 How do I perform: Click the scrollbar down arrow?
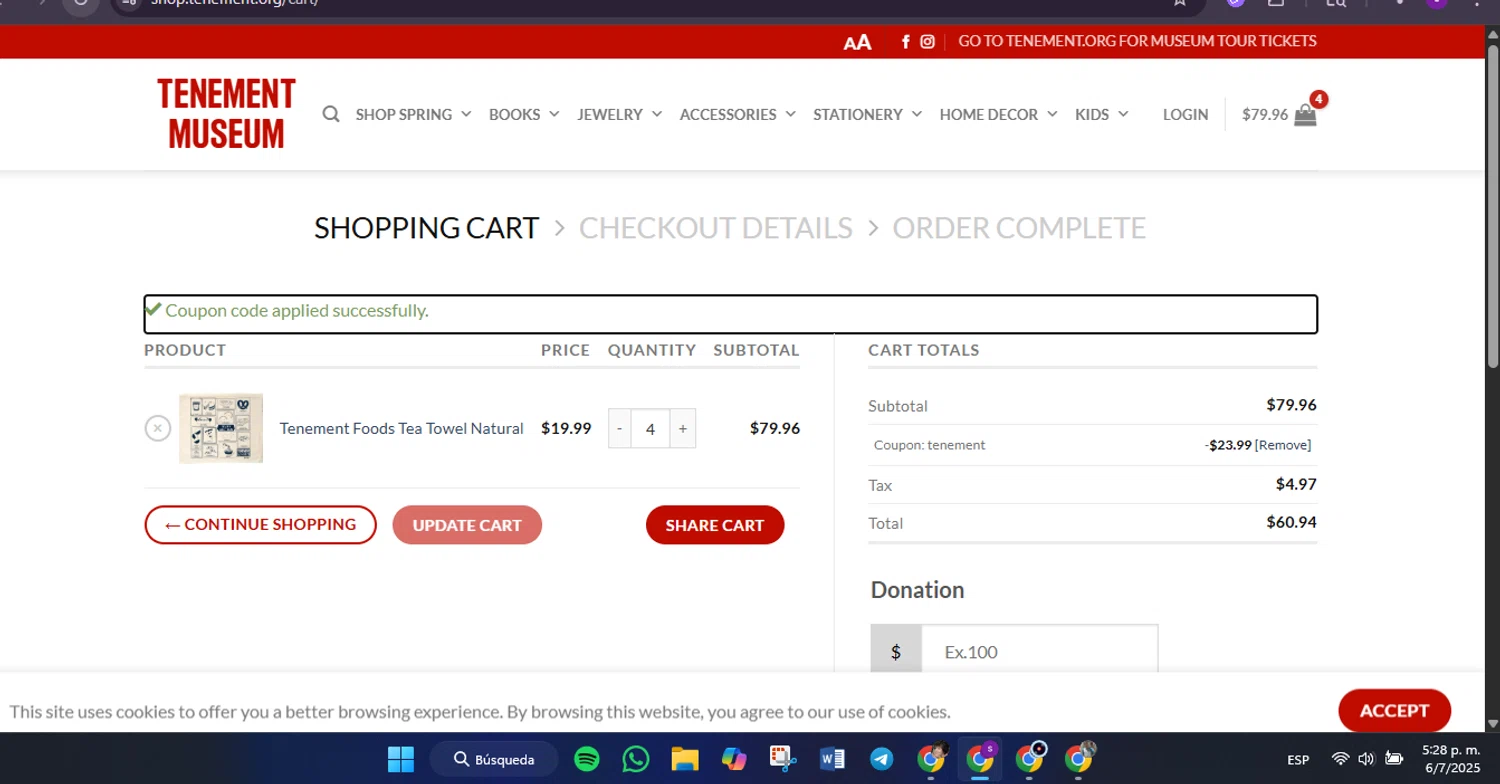click(x=1492, y=723)
